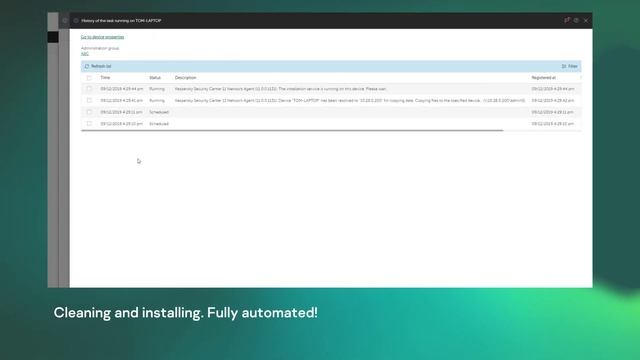Select the Running status in the 4:29:44 pm row
The image size is (640, 360).
pyautogui.click(x=157, y=89)
